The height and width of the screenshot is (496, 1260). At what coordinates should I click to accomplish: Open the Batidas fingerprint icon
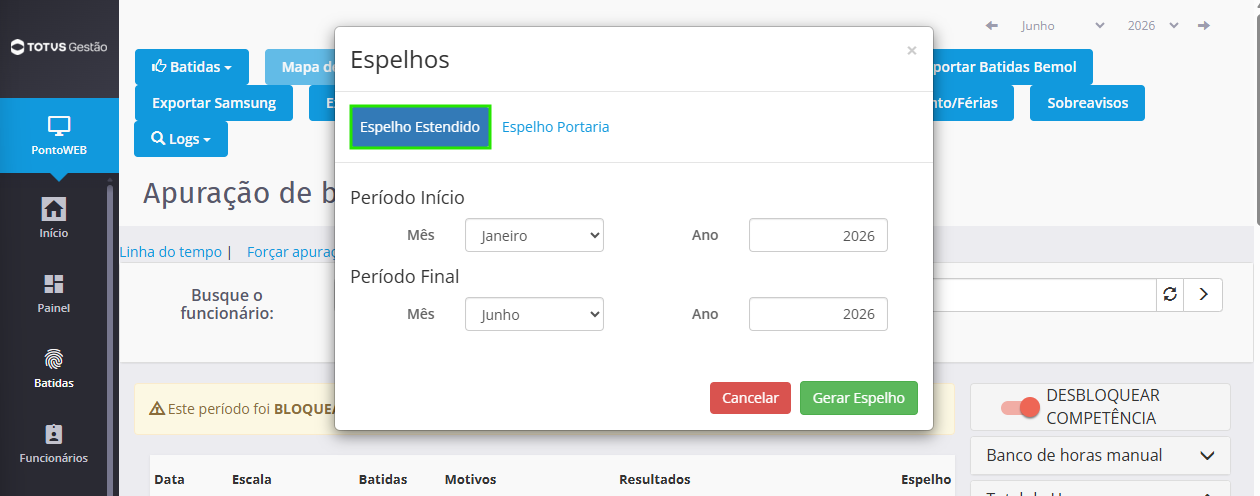pos(54,359)
